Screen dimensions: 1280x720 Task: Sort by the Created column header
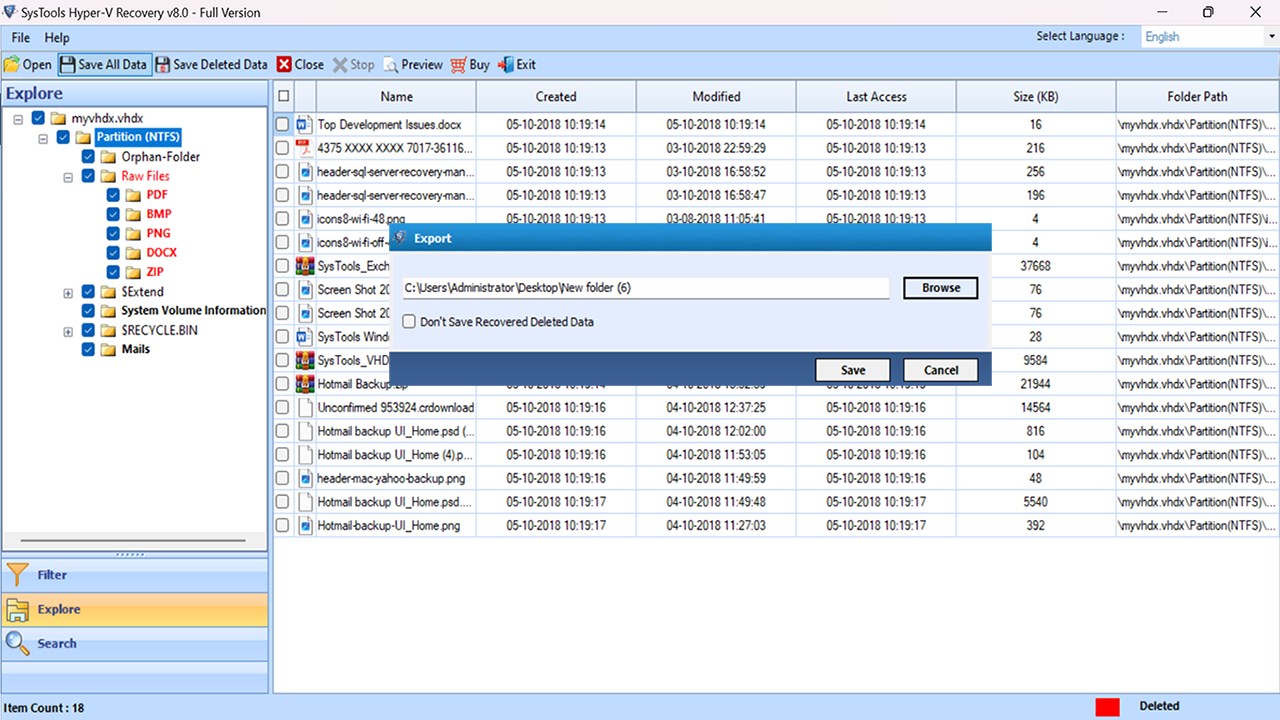tap(556, 97)
